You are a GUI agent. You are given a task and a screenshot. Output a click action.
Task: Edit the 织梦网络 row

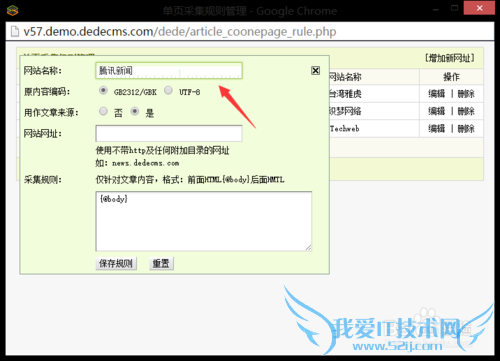pyautogui.click(x=437, y=111)
